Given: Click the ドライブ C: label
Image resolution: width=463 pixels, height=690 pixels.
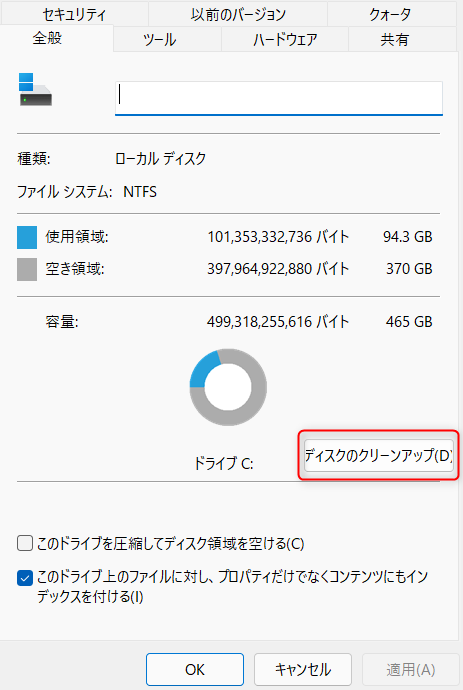Looking at the screenshot, I should point(224,463).
